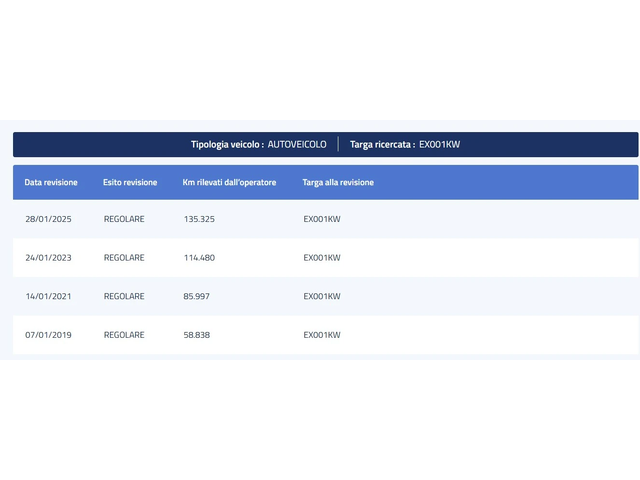Select the 85.997 km reading
The width and height of the screenshot is (640, 480).
point(197,297)
